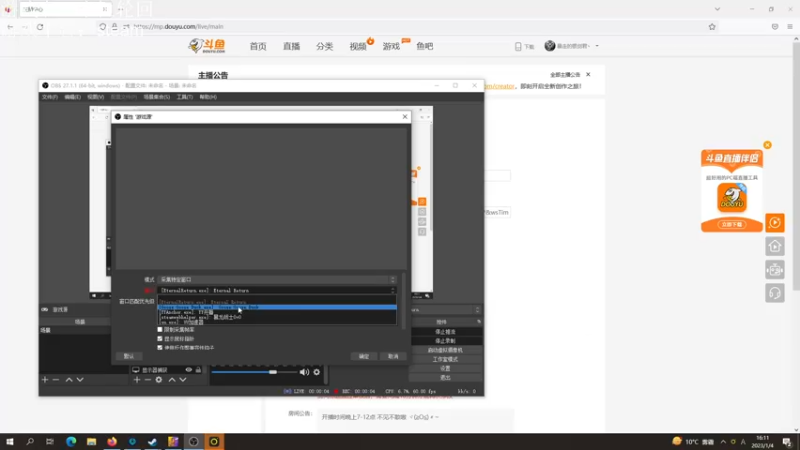Open OBS 设置 settings button
Screen dimensions: 800x450
coord(445,368)
